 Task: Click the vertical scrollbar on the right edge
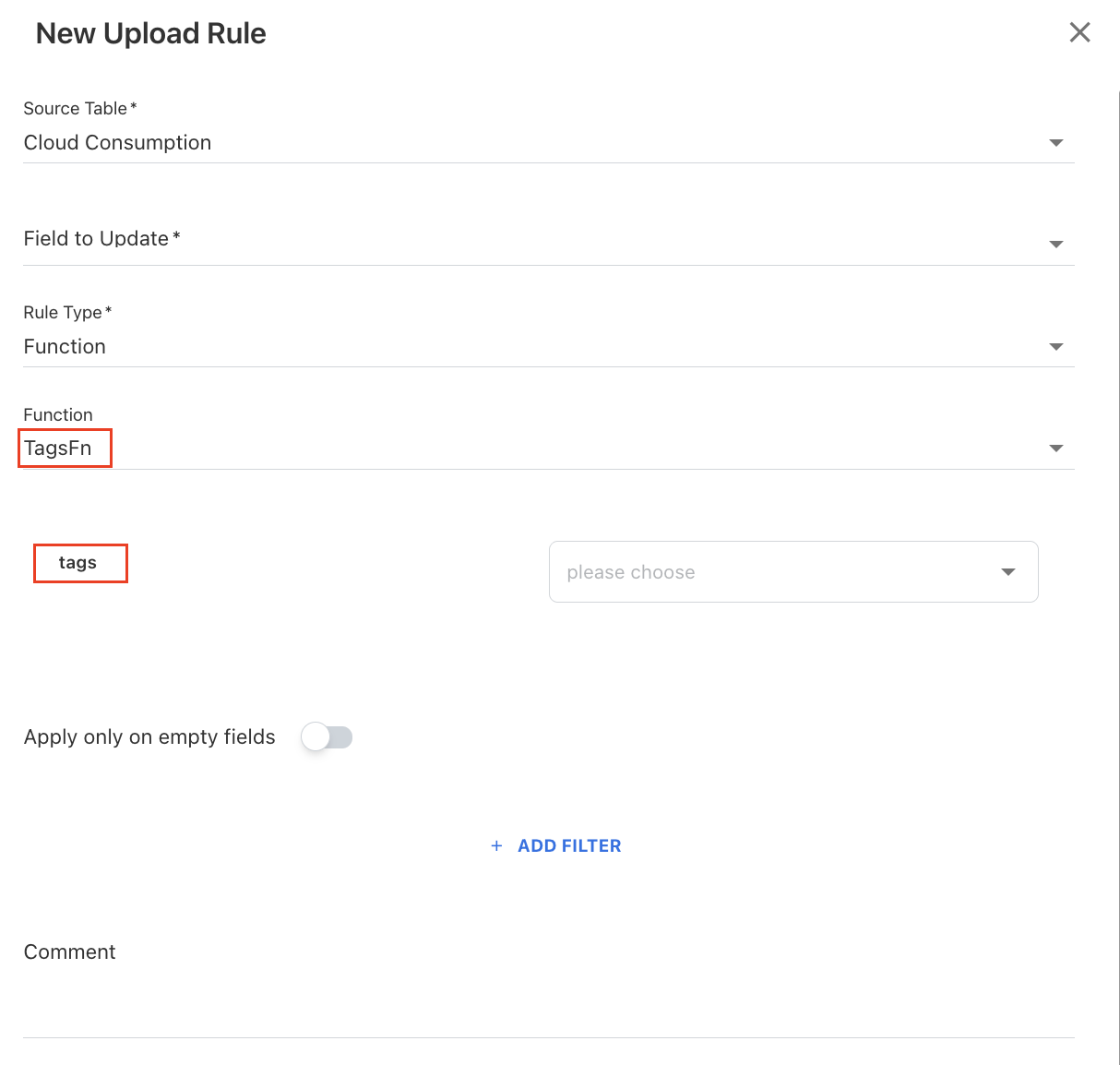pyautogui.click(x=1118, y=554)
